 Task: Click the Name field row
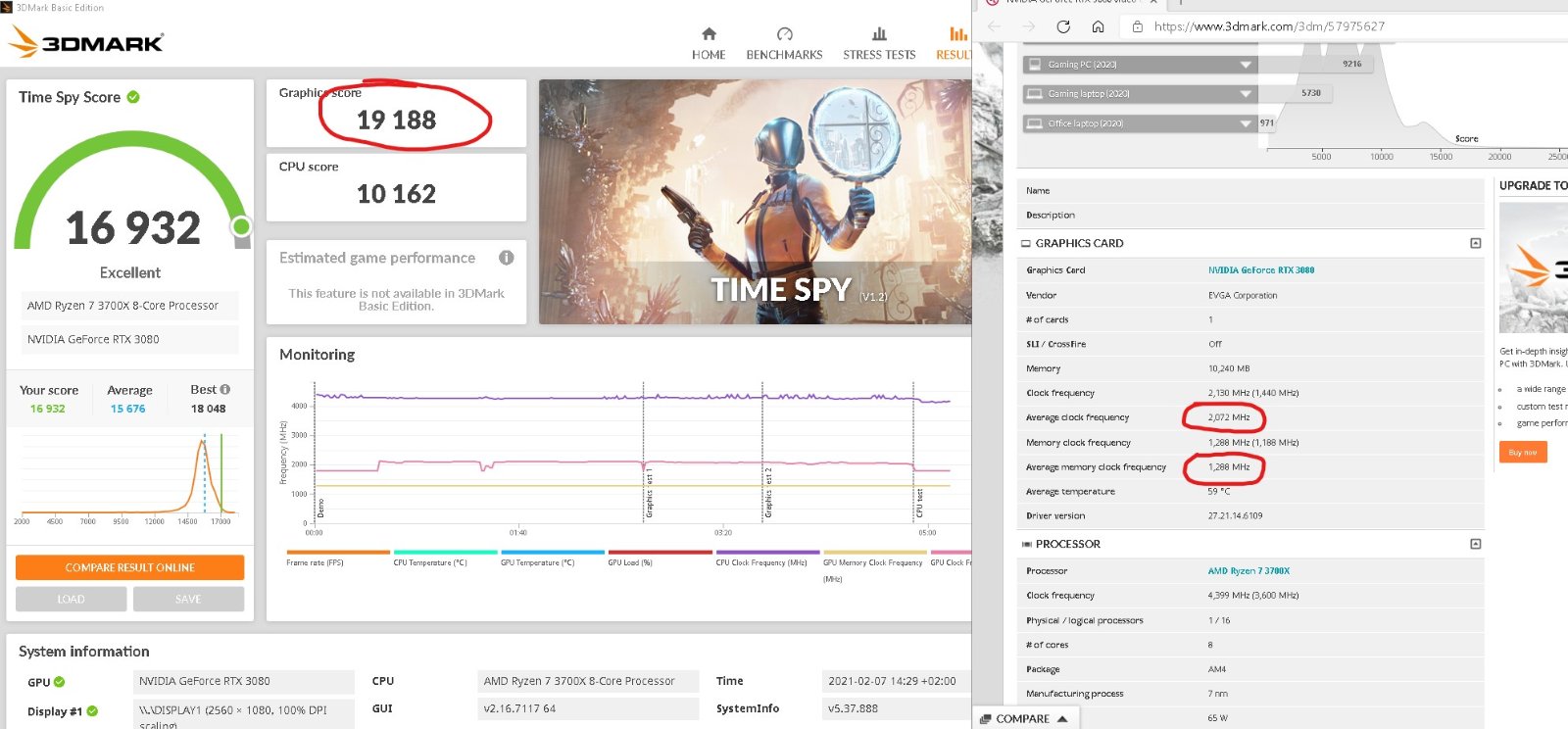[1250, 191]
